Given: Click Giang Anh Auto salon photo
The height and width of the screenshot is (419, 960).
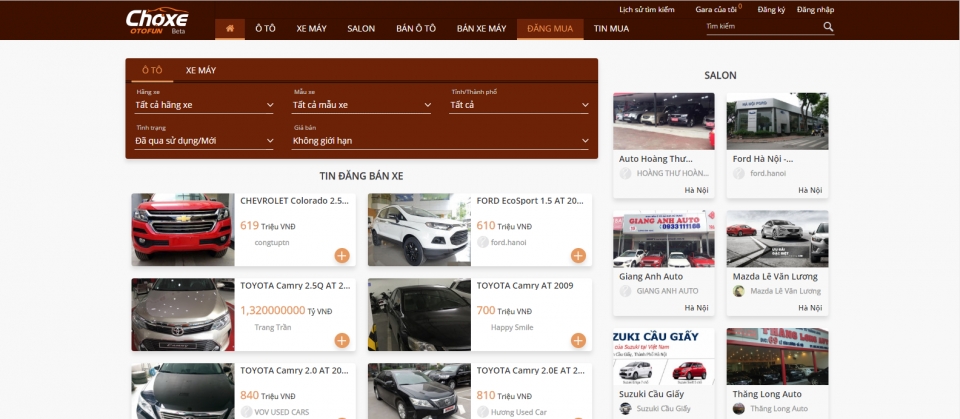Looking at the screenshot, I should point(664,239).
